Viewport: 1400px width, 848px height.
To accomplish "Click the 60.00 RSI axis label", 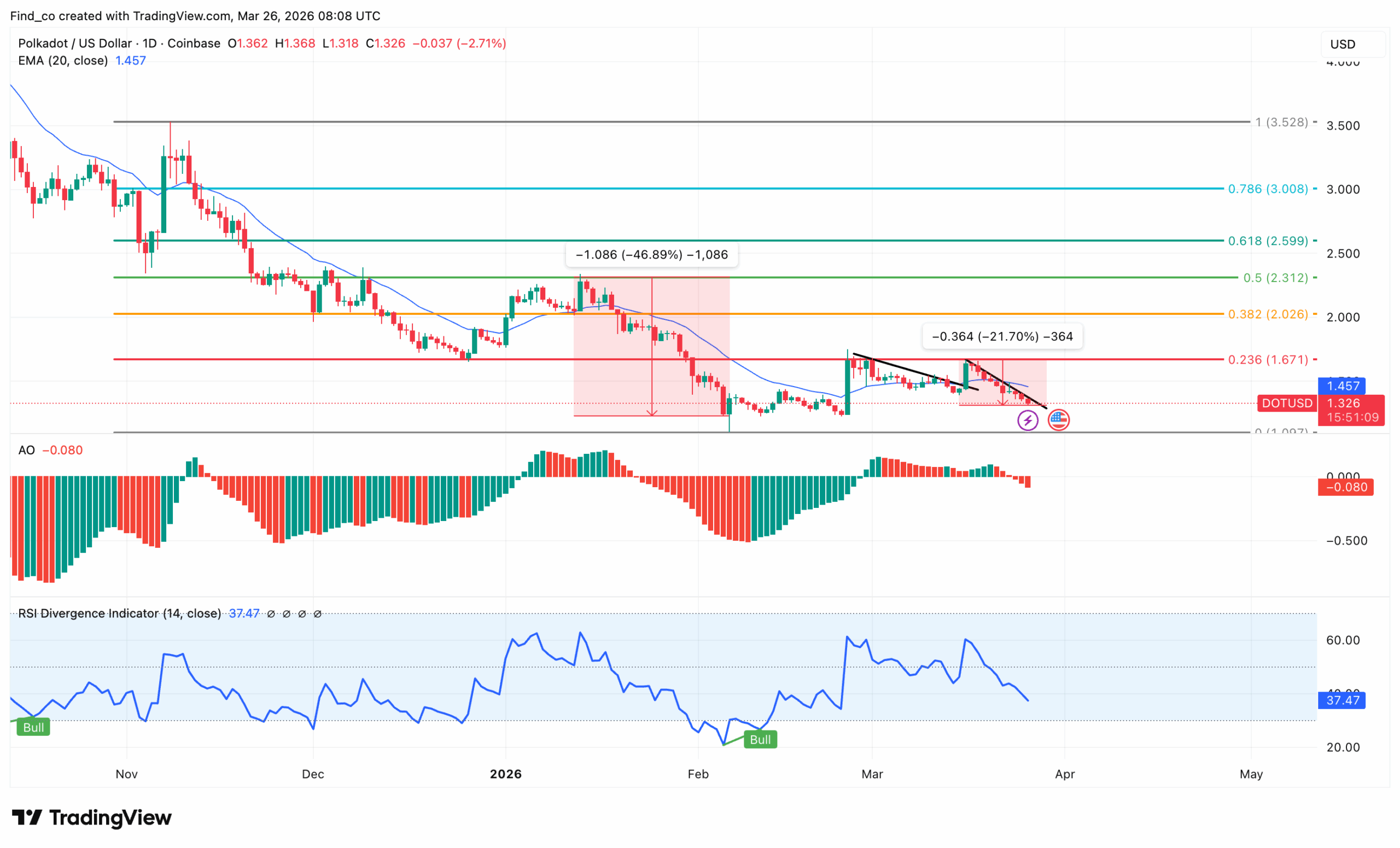I will click(x=1343, y=640).
